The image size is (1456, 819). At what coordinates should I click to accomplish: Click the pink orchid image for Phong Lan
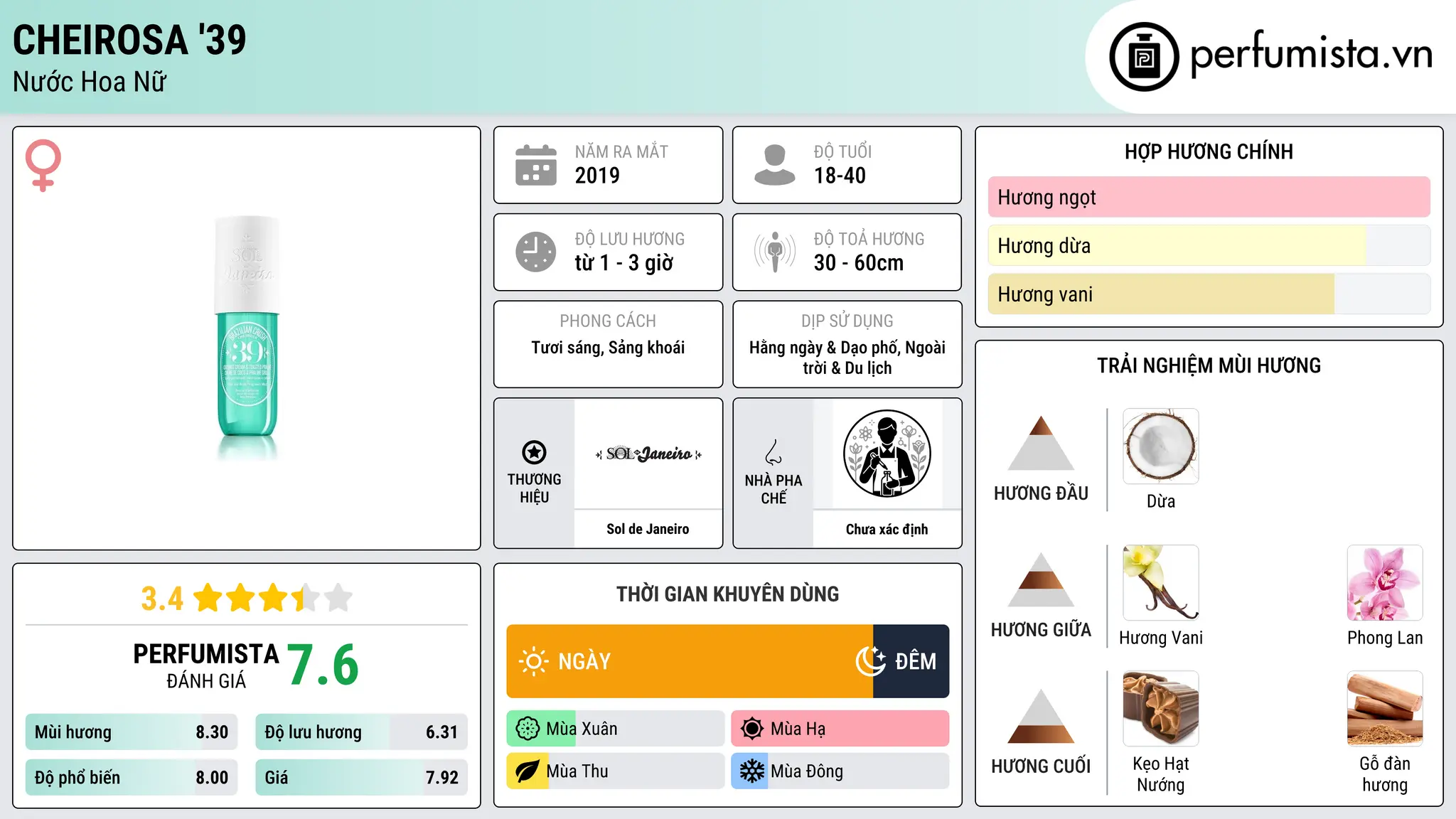[1385, 583]
